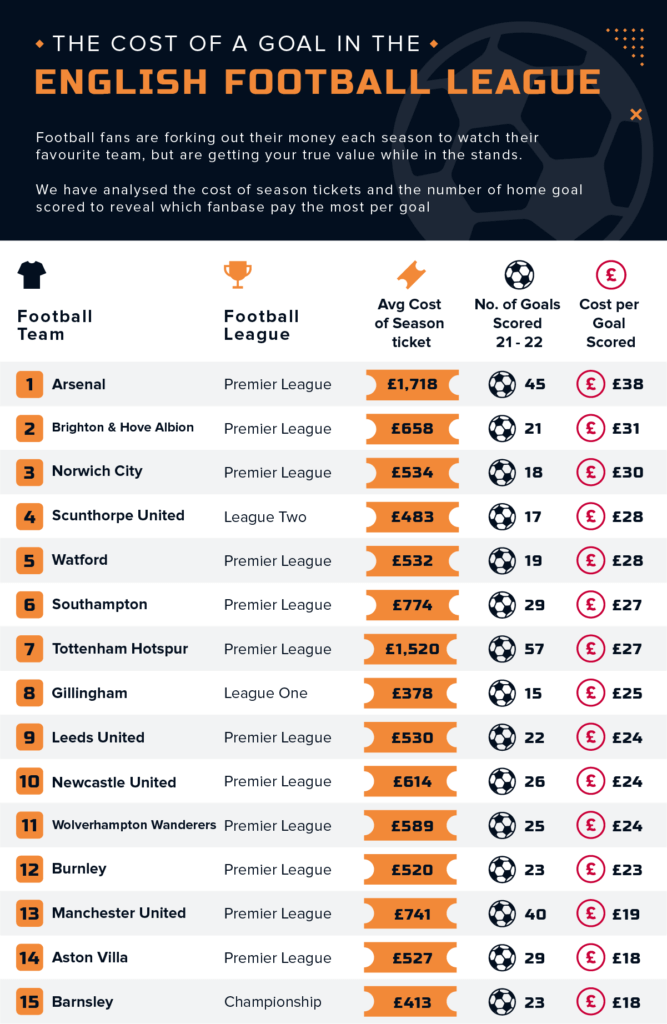Click the red pound icon above Cost per Goal

point(610,274)
